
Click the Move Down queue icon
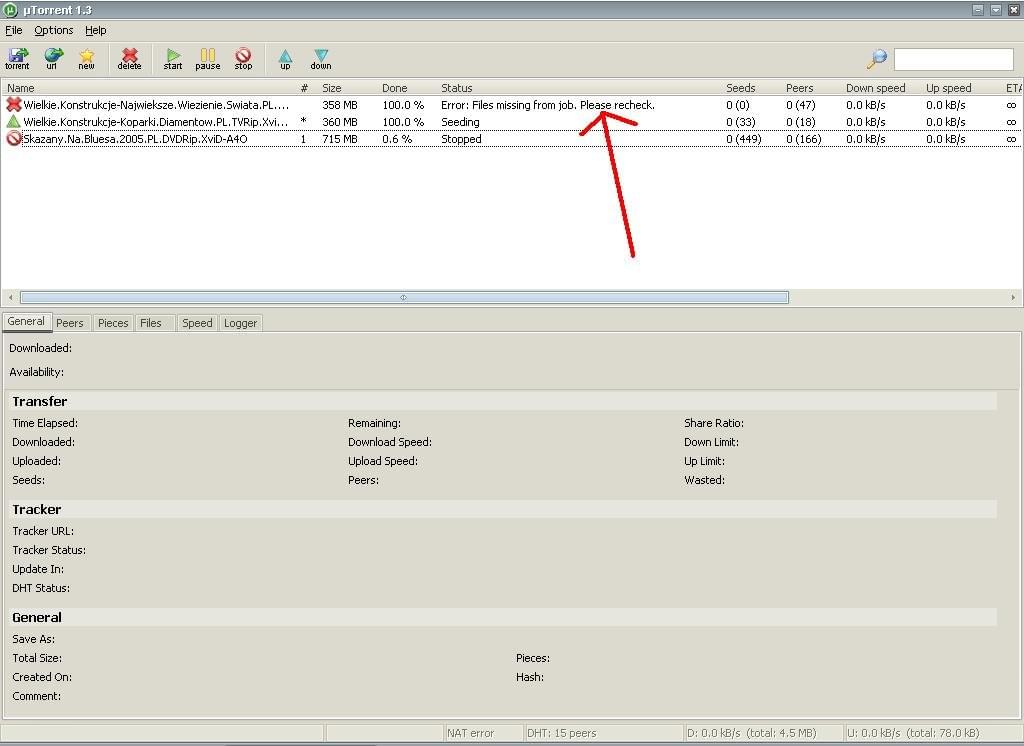321,58
